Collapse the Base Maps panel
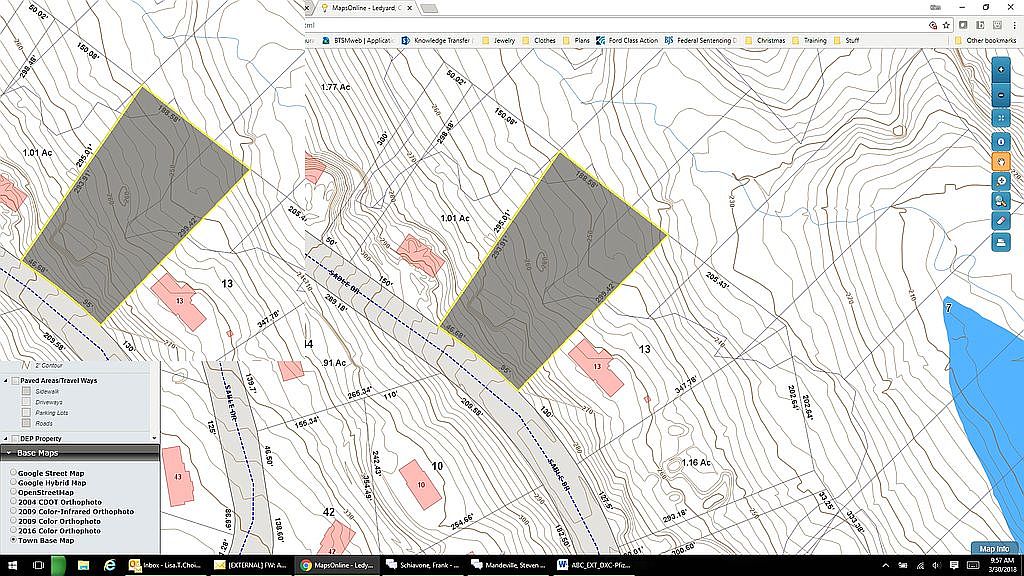The width and height of the screenshot is (1024, 576). (x=8, y=453)
